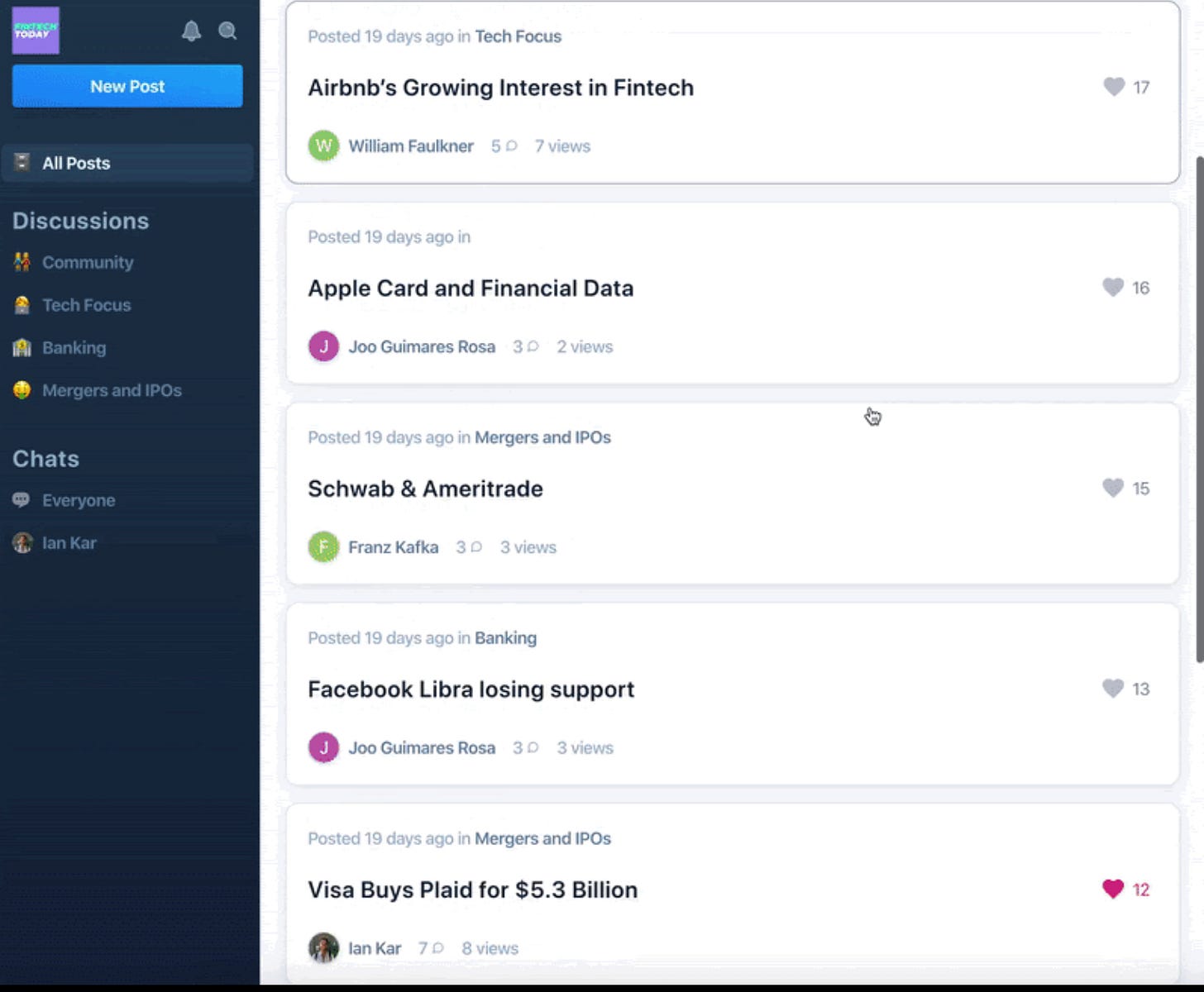Open William Faulkner's profile name
This screenshot has width=1204, height=992.
tap(411, 146)
